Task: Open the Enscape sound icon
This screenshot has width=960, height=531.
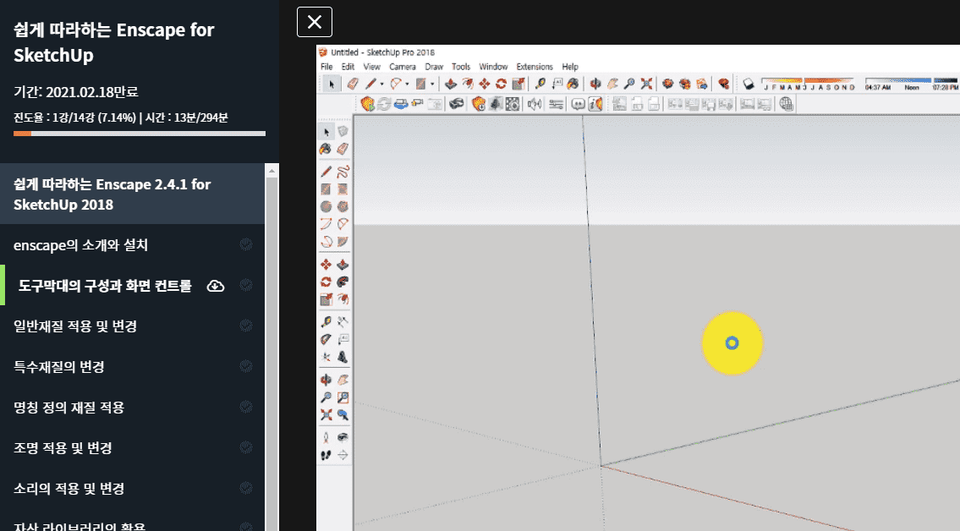Action: (534, 104)
